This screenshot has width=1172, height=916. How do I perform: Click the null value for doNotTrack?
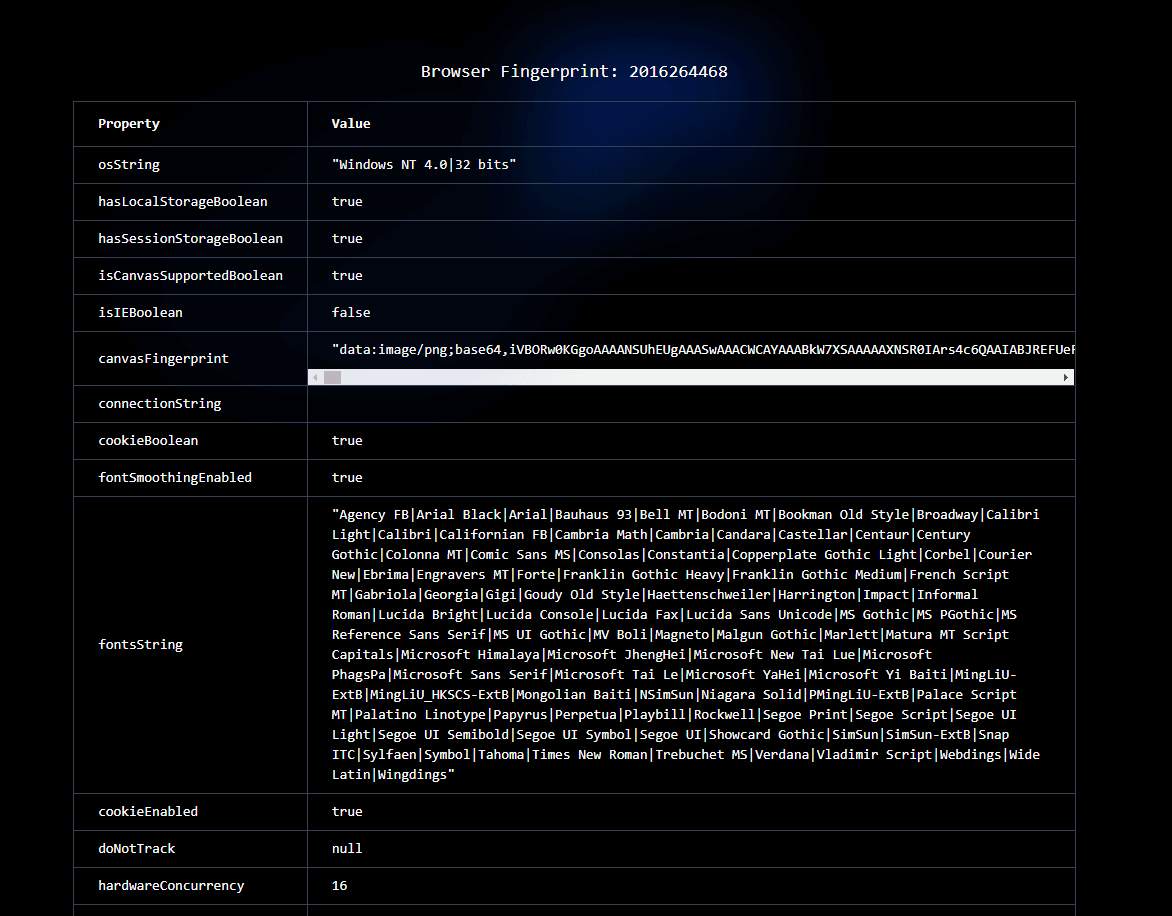(x=347, y=848)
